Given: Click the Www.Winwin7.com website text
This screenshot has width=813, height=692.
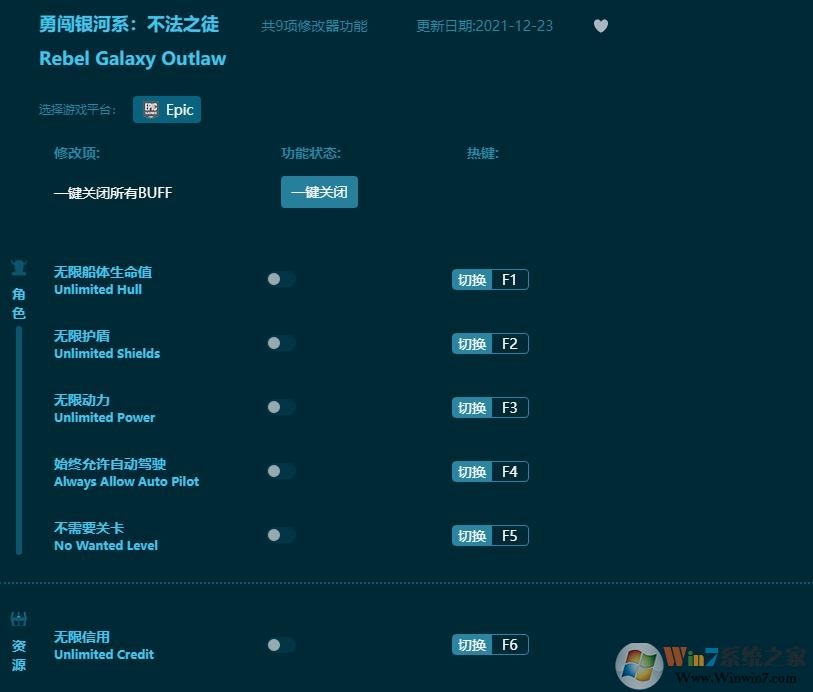Looking at the screenshot, I should coord(735,676).
